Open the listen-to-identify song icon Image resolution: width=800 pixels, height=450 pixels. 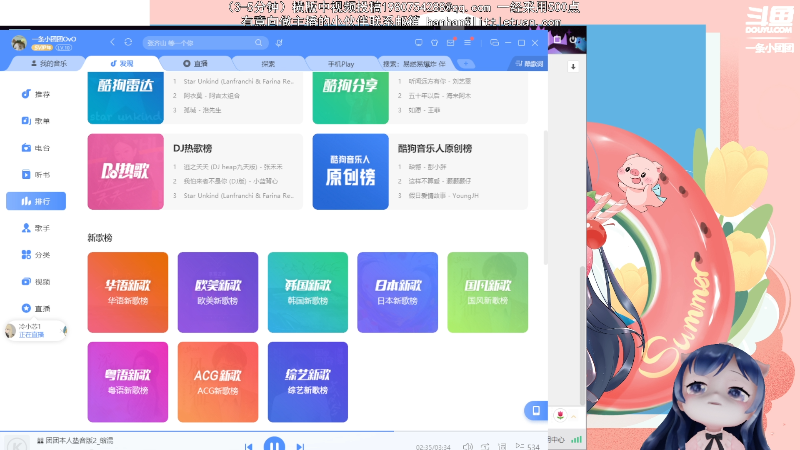point(279,43)
